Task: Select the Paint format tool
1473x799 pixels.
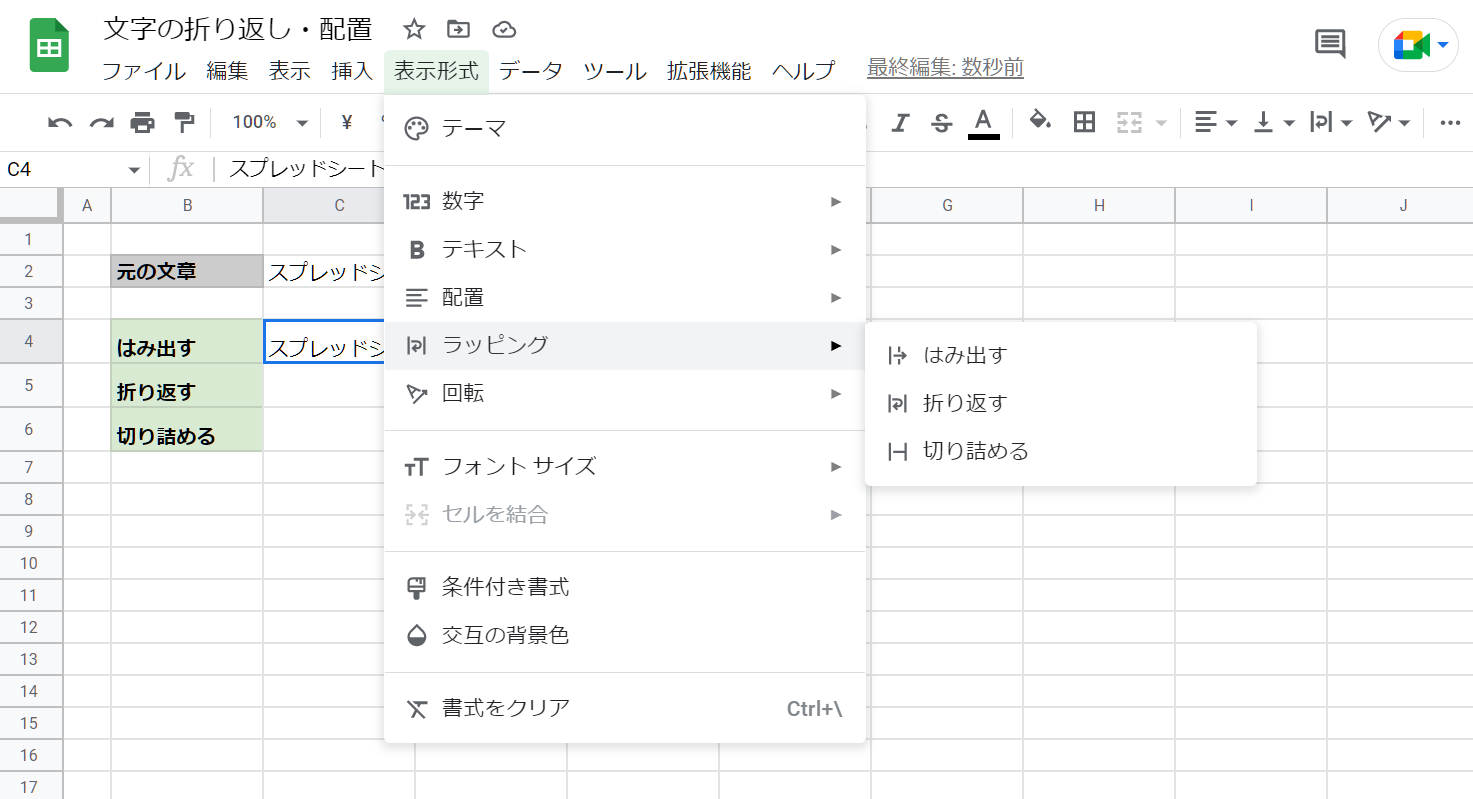Action: (x=183, y=121)
